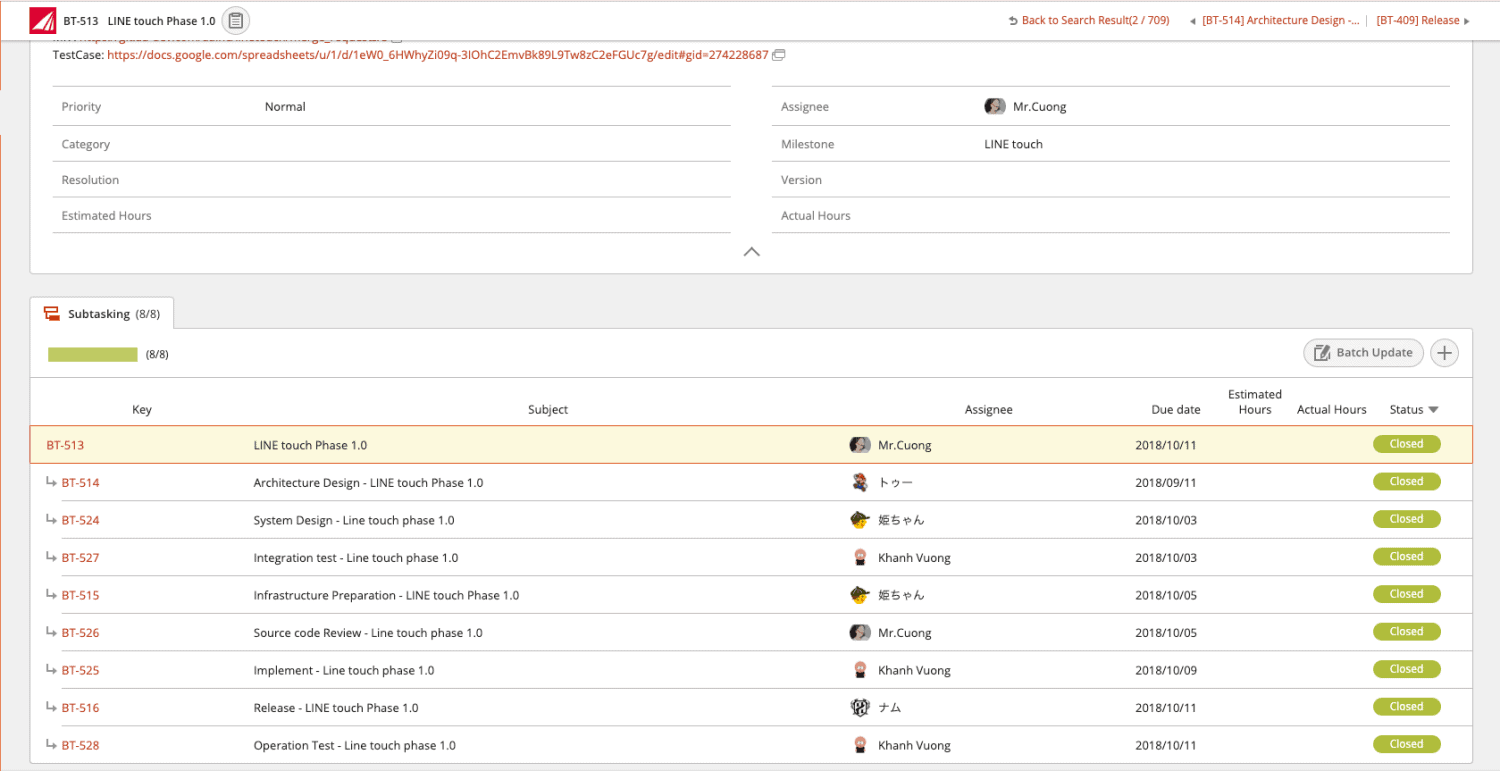Click avatar in BT-516 row
The height and width of the screenshot is (771, 1500).
point(860,708)
